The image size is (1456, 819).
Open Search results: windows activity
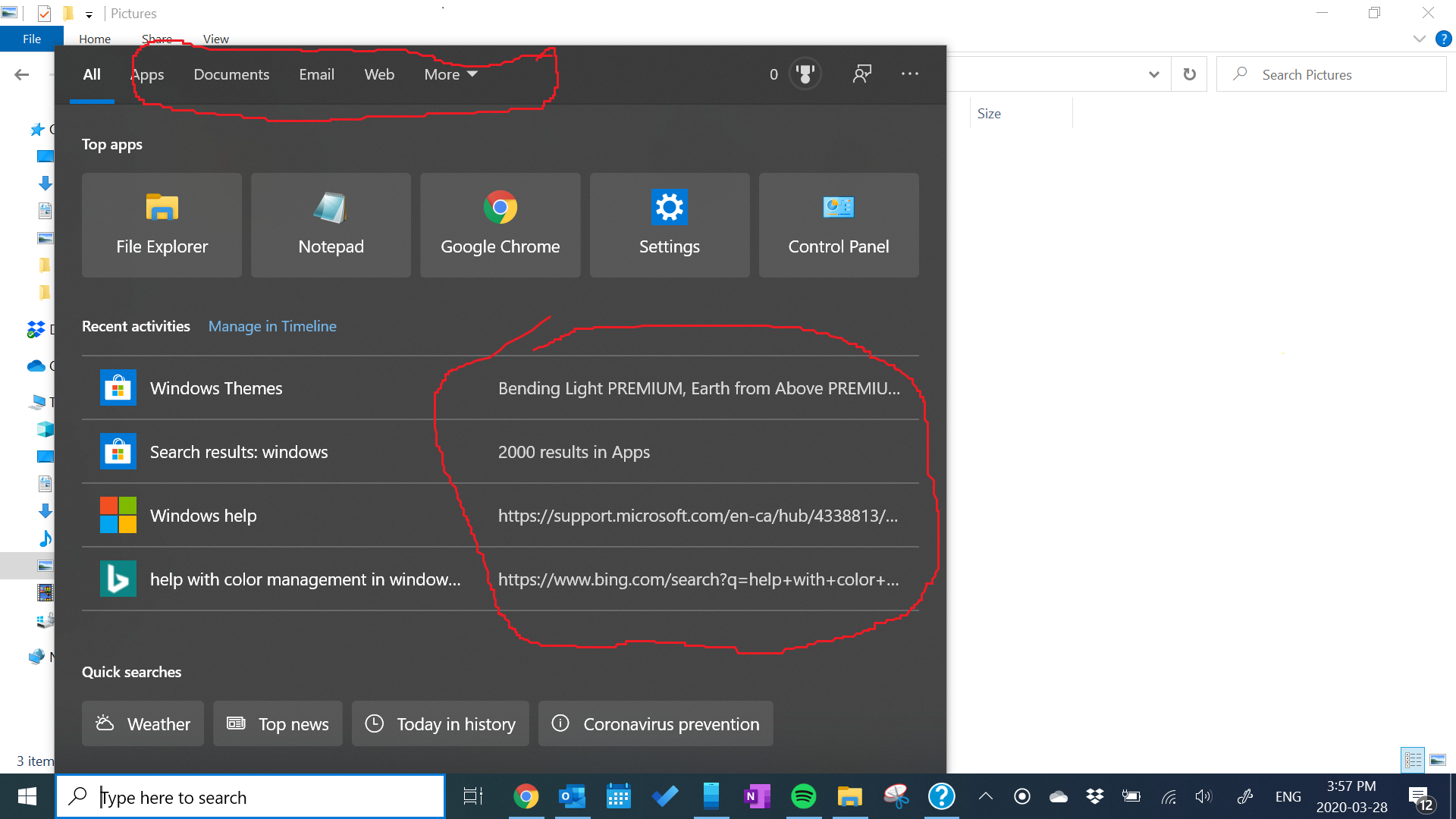tap(500, 452)
